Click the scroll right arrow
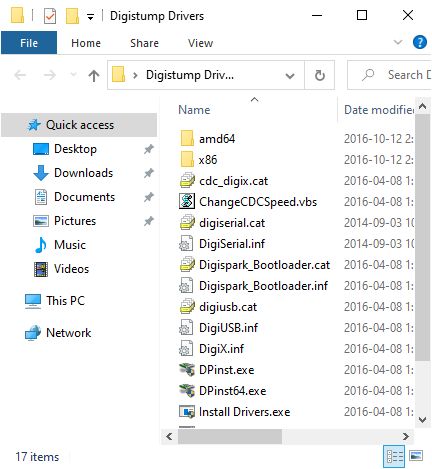The image size is (432, 469). pos(406,436)
